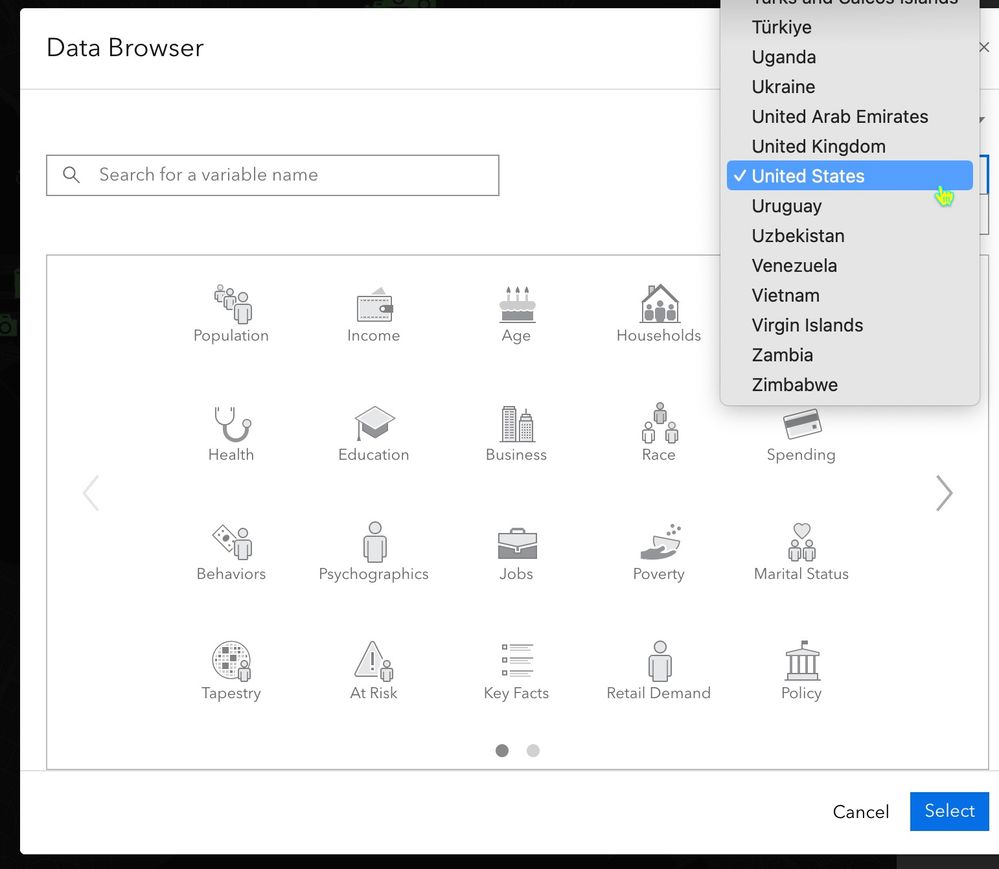Screen dimensions: 999x869
Task: Open the At Risk category
Action: pyautogui.click(x=373, y=672)
